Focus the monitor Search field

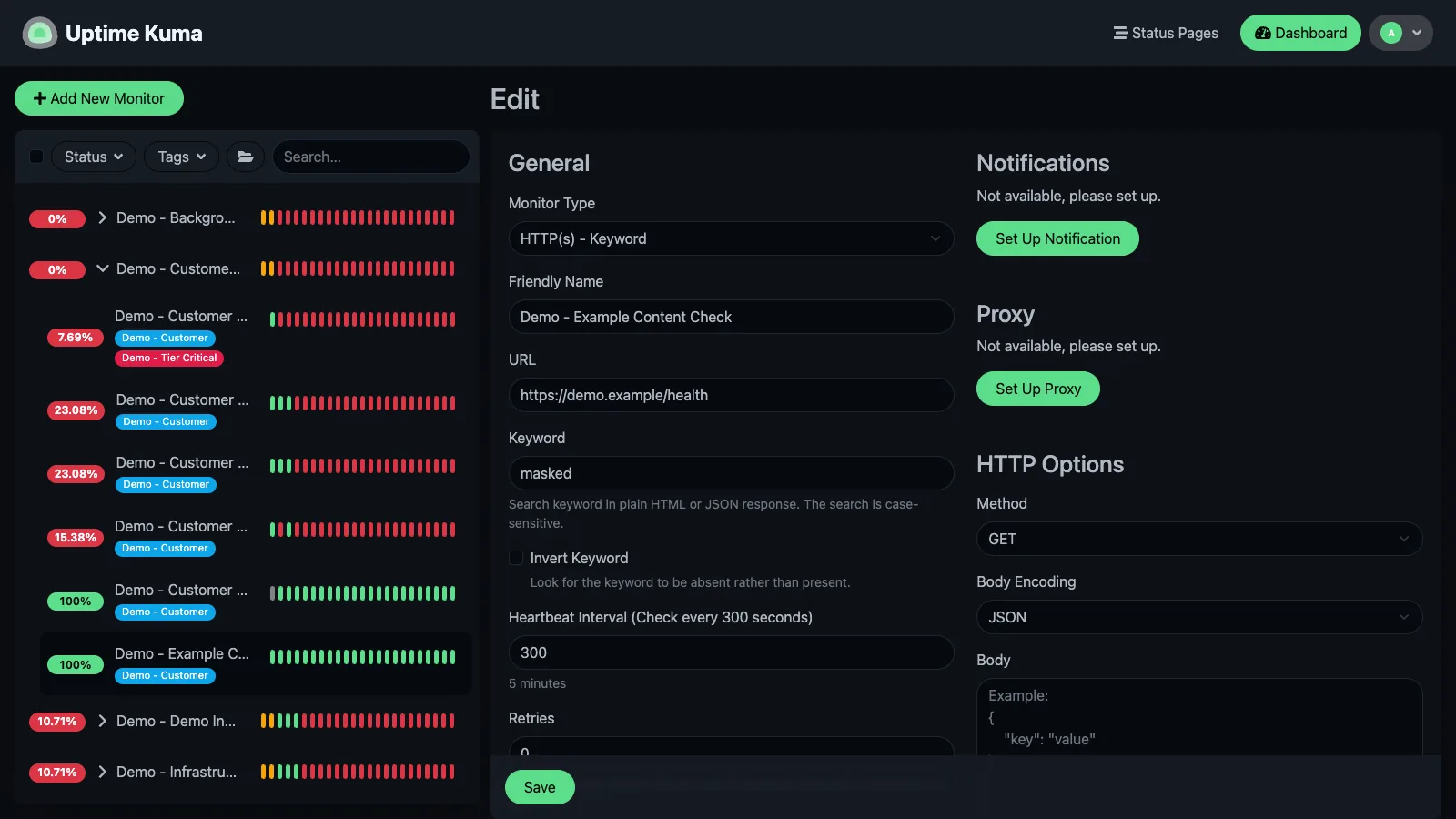[371, 157]
